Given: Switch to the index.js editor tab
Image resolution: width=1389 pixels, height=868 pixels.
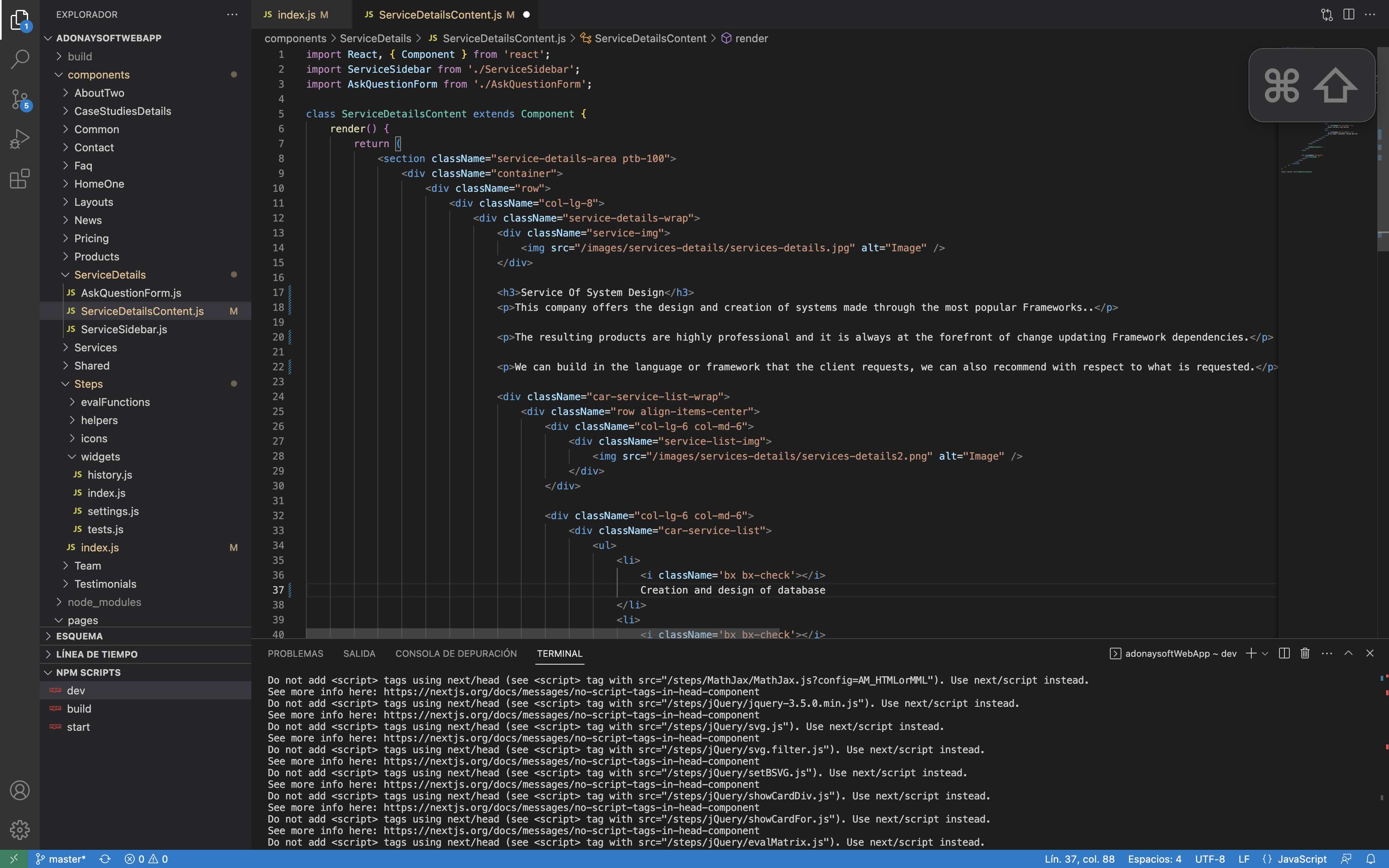Looking at the screenshot, I should (296, 14).
